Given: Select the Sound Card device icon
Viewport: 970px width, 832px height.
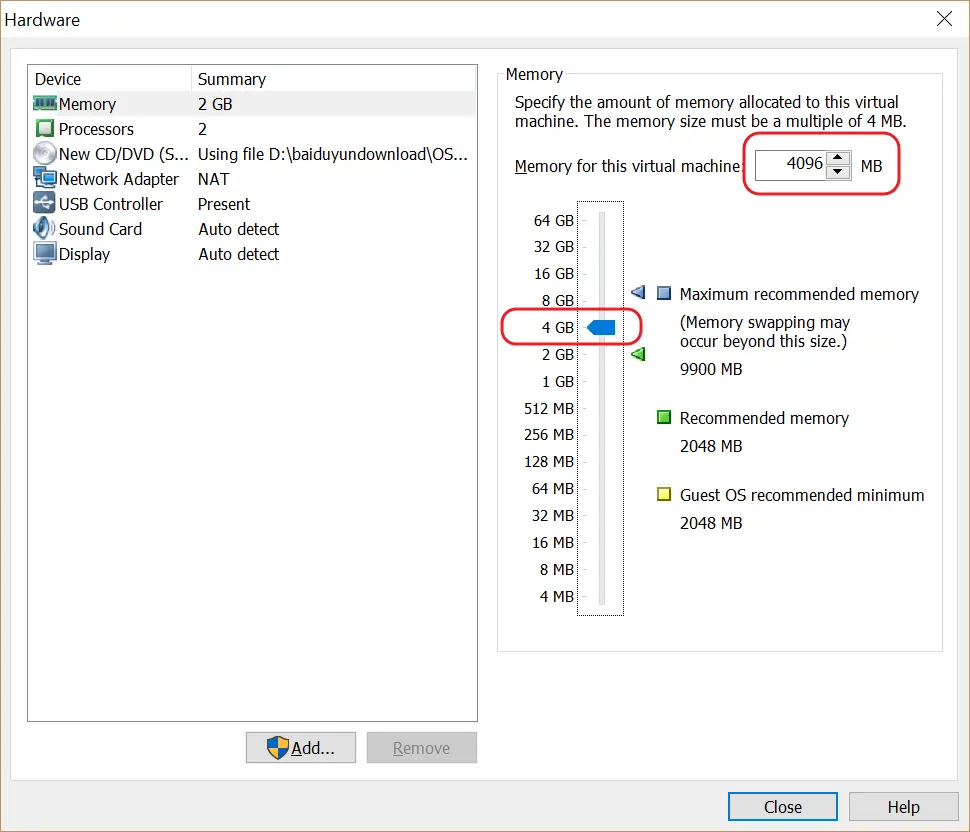Looking at the screenshot, I should [45, 229].
